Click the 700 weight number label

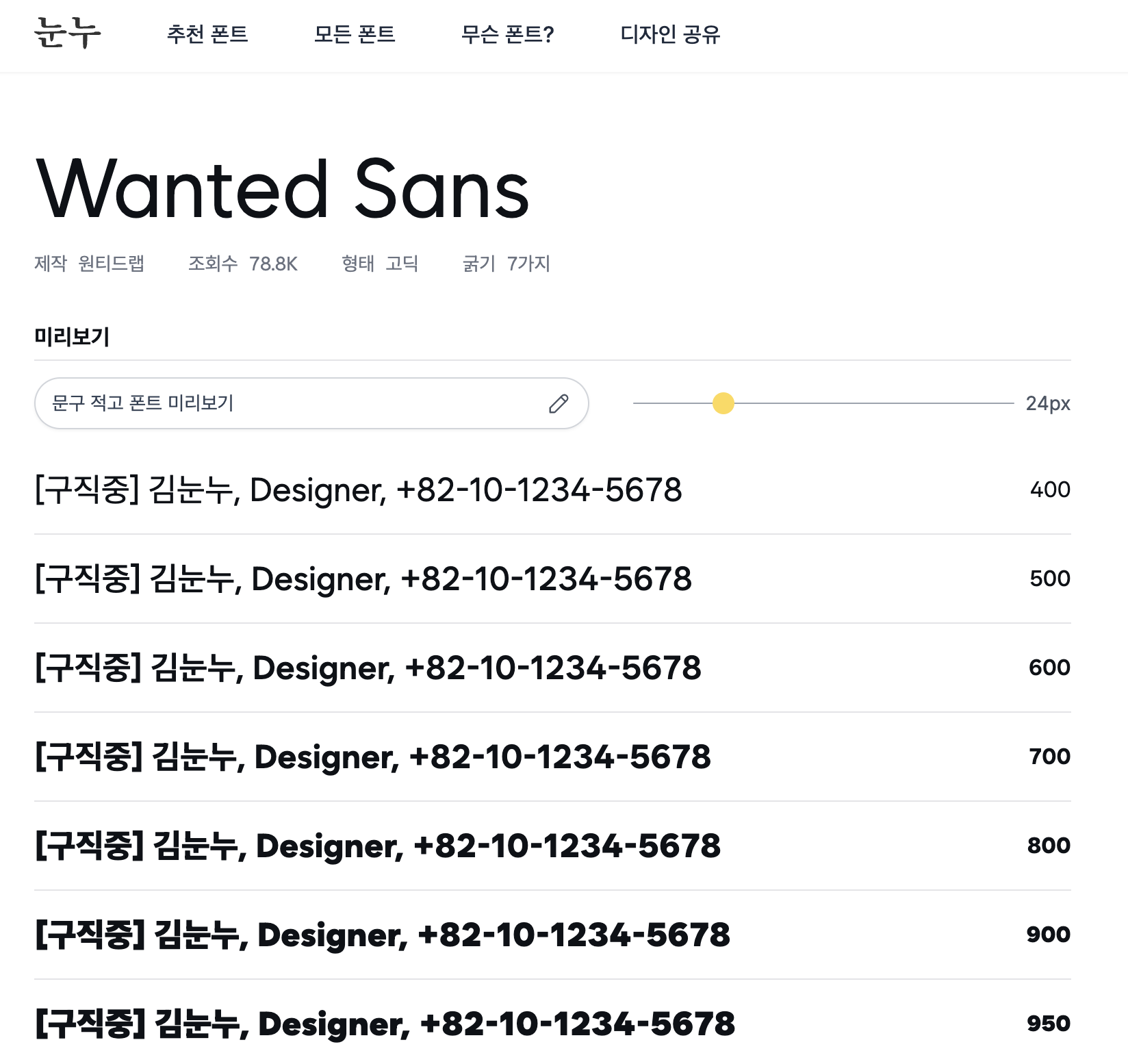pyautogui.click(x=1049, y=757)
